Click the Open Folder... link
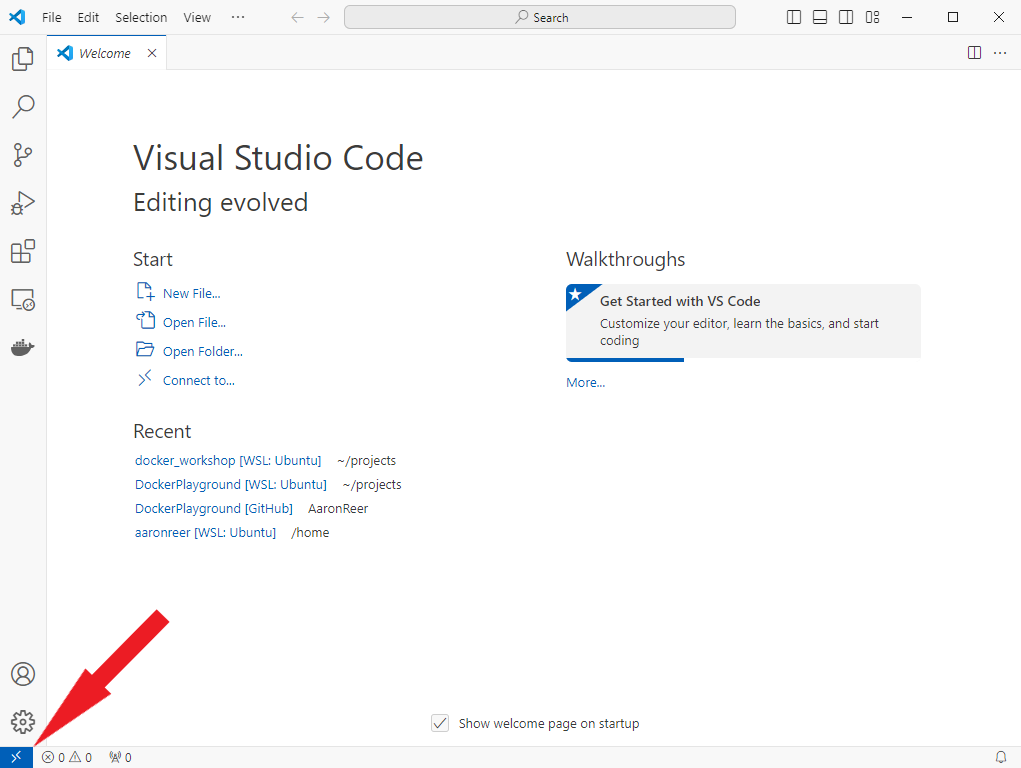1021x768 pixels. (x=202, y=351)
